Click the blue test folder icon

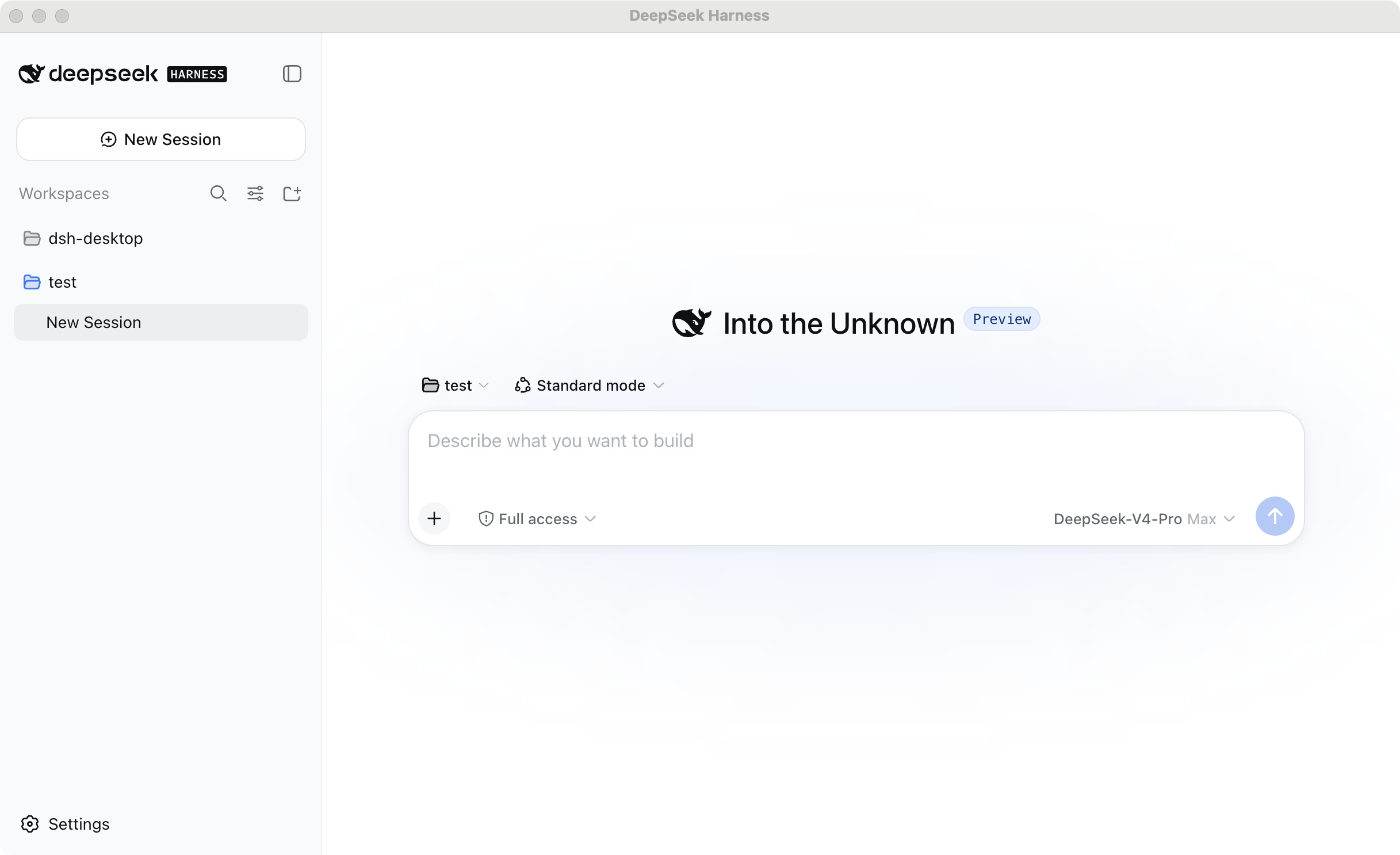click(x=32, y=282)
